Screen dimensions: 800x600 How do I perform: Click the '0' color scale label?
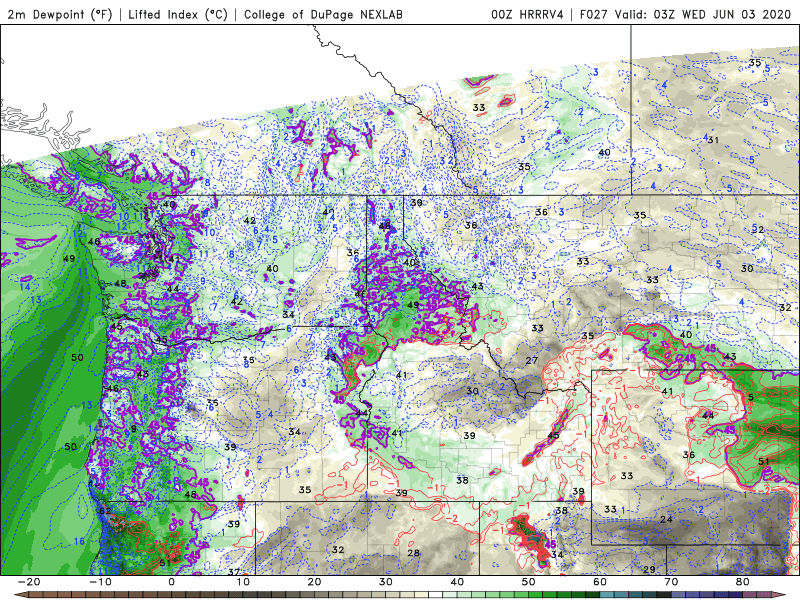171,582
